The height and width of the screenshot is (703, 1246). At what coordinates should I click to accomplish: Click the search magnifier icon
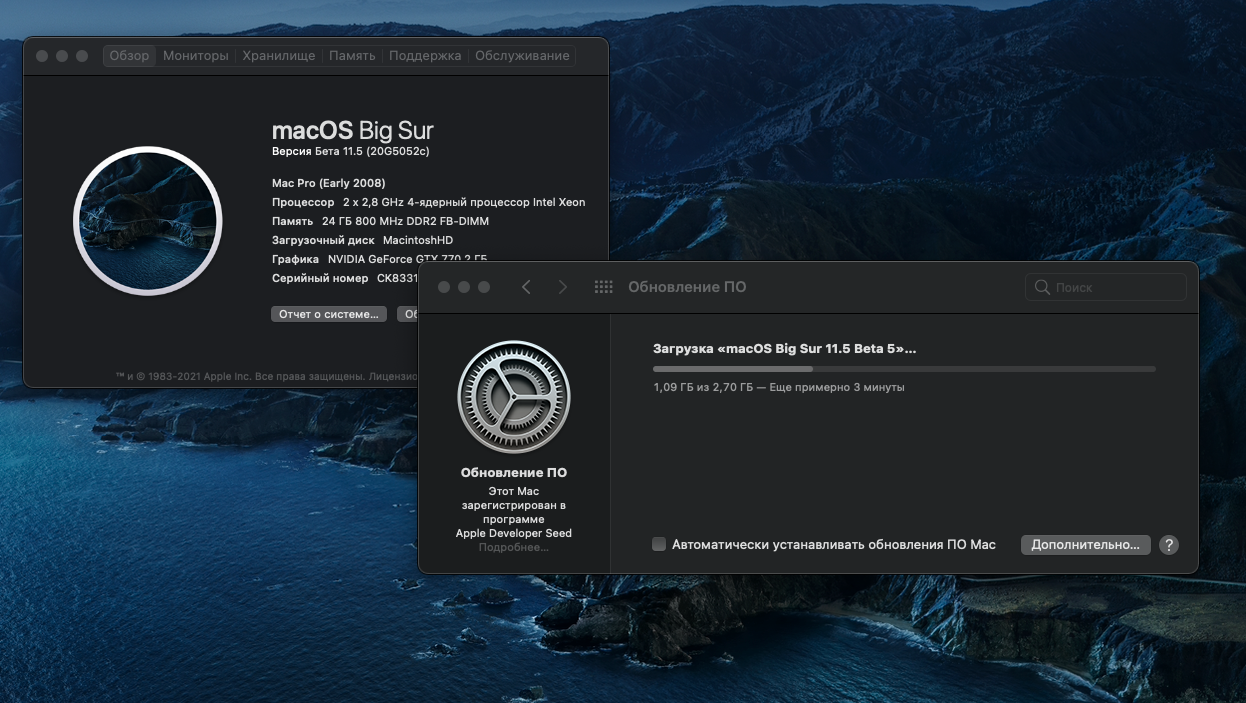point(1043,287)
